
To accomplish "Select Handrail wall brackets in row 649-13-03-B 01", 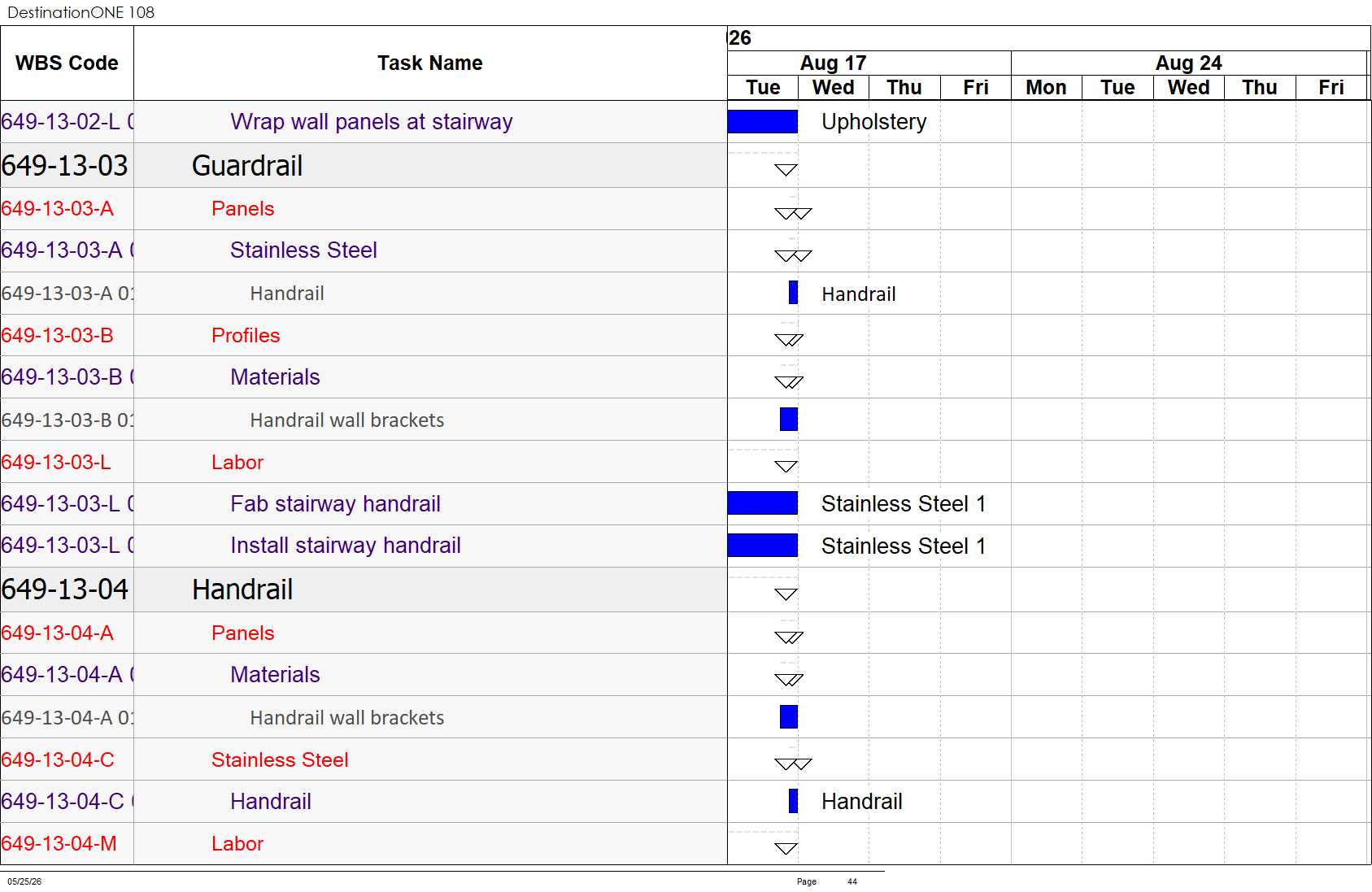I will [x=347, y=420].
